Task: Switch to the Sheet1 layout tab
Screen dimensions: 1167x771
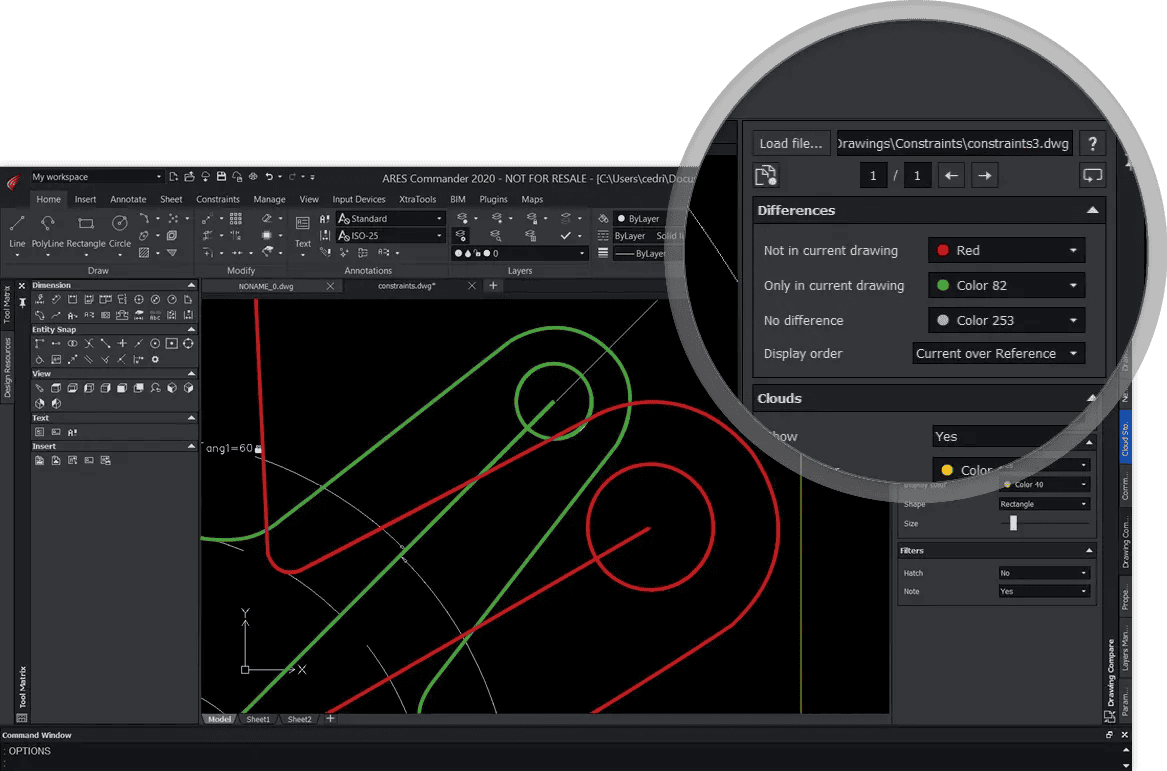Action: click(258, 719)
